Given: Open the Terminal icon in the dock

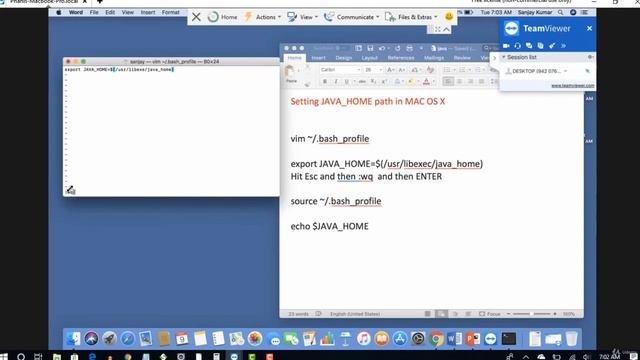Looking at the screenshot, I should 509,338.
